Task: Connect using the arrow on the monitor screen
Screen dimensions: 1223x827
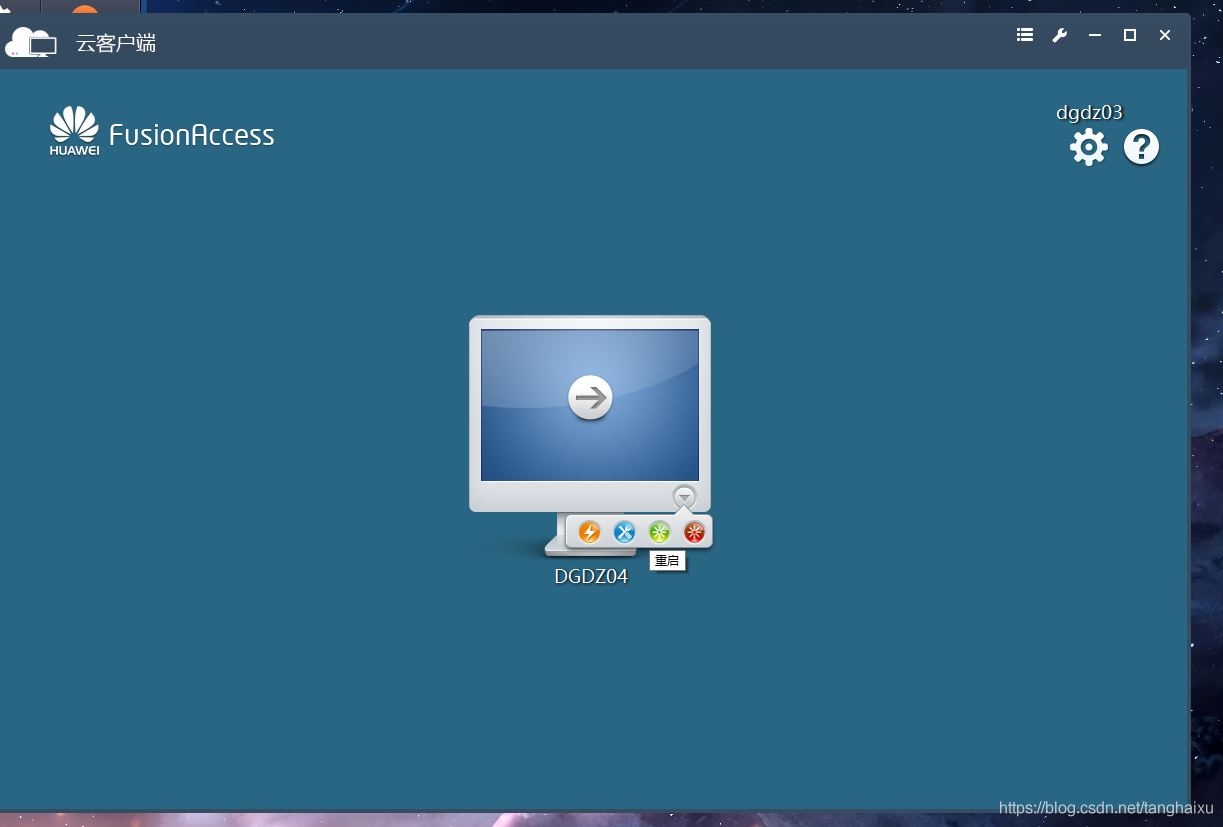Action: pyautogui.click(x=590, y=398)
